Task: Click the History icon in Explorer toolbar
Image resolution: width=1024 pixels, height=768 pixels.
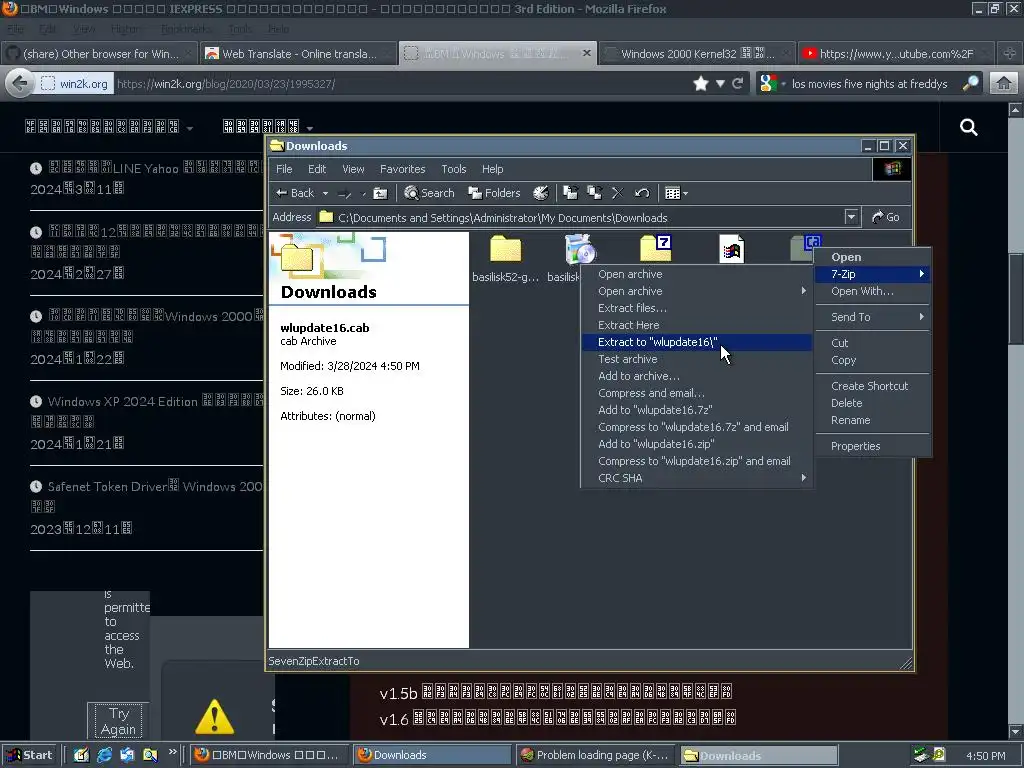Action: coord(541,193)
